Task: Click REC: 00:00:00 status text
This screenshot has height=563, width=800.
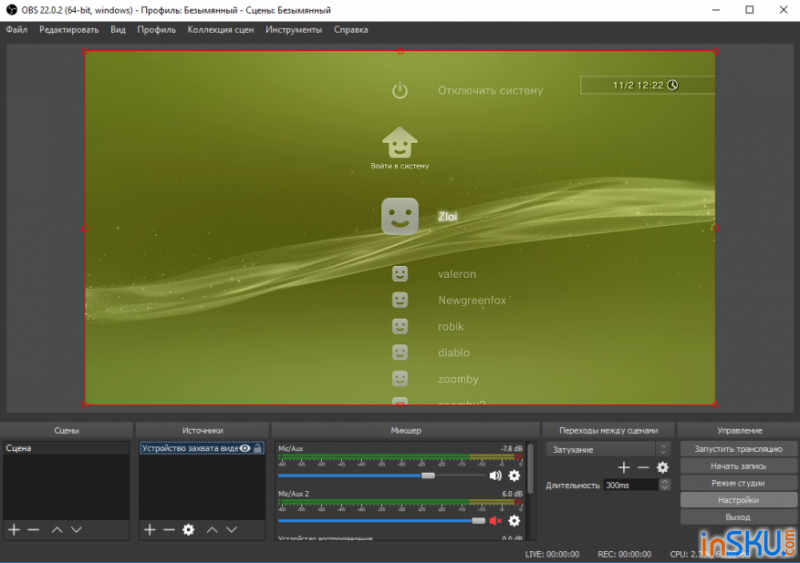Action: pyautogui.click(x=624, y=554)
